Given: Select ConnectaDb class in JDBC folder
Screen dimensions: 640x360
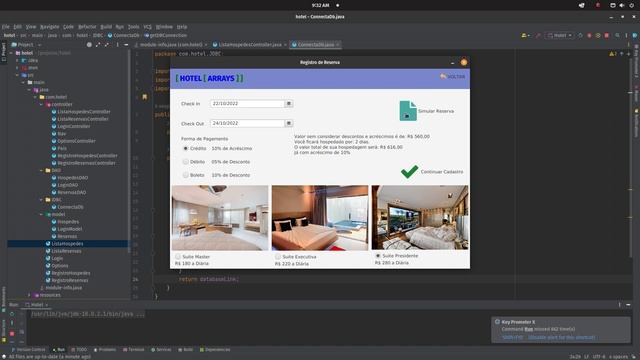Looking at the screenshot, I should tap(70, 207).
